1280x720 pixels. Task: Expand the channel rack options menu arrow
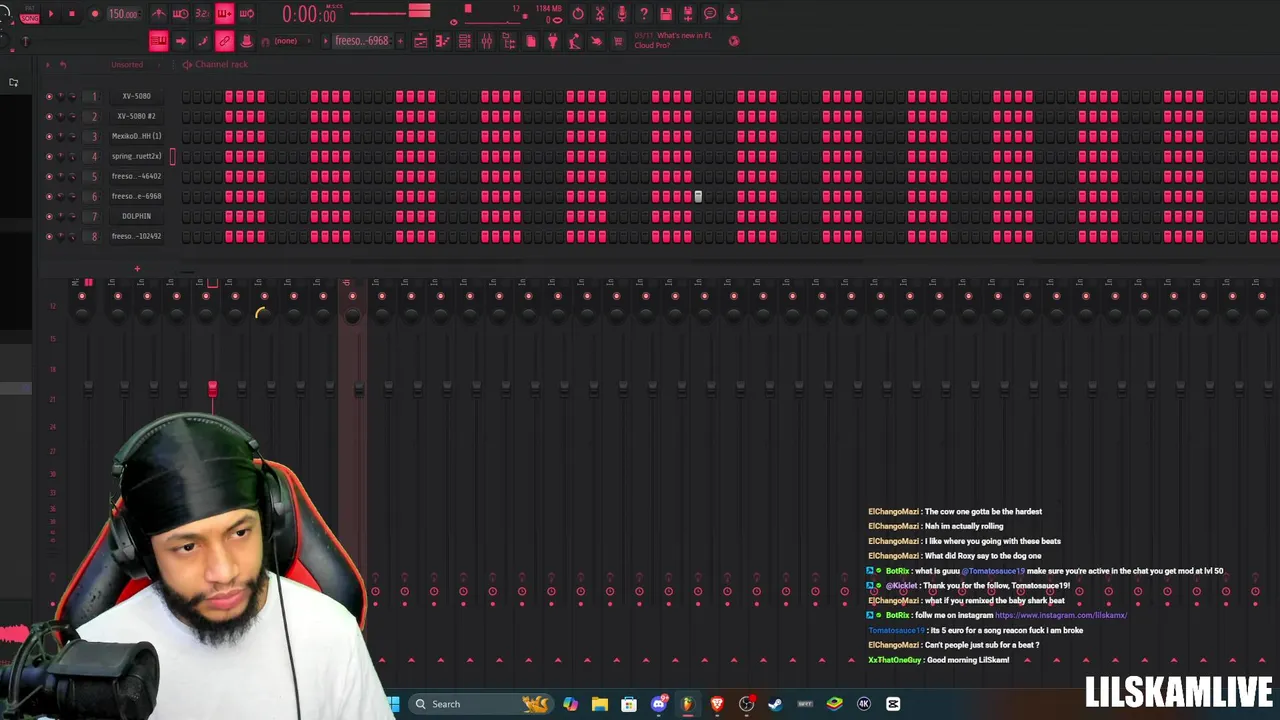pos(47,64)
